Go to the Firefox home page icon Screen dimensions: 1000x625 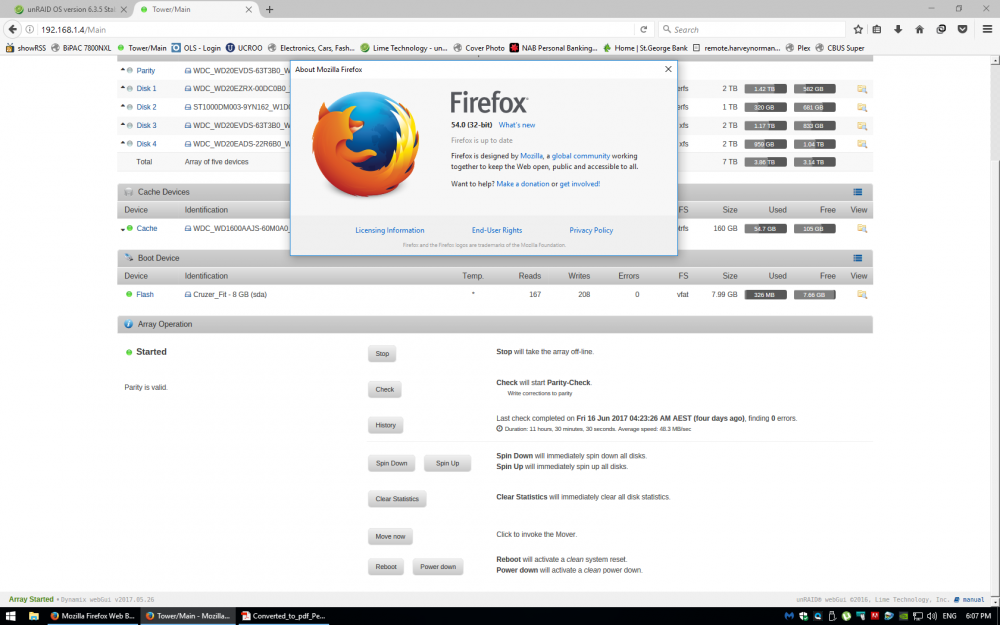pyautogui.click(x=919, y=29)
